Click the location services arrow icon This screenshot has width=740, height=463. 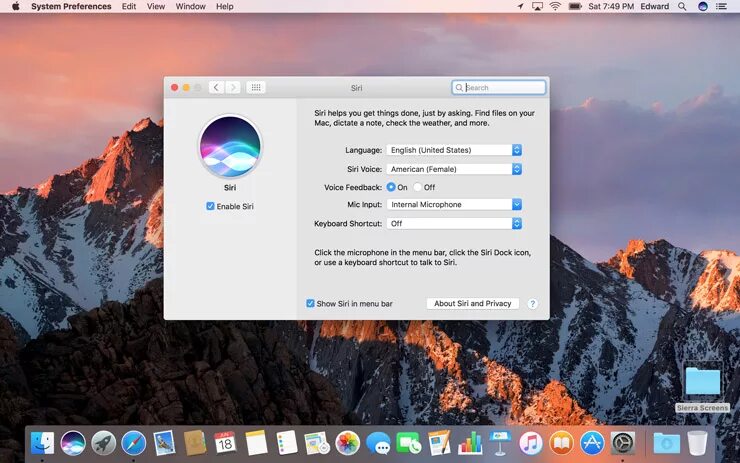coord(520,7)
